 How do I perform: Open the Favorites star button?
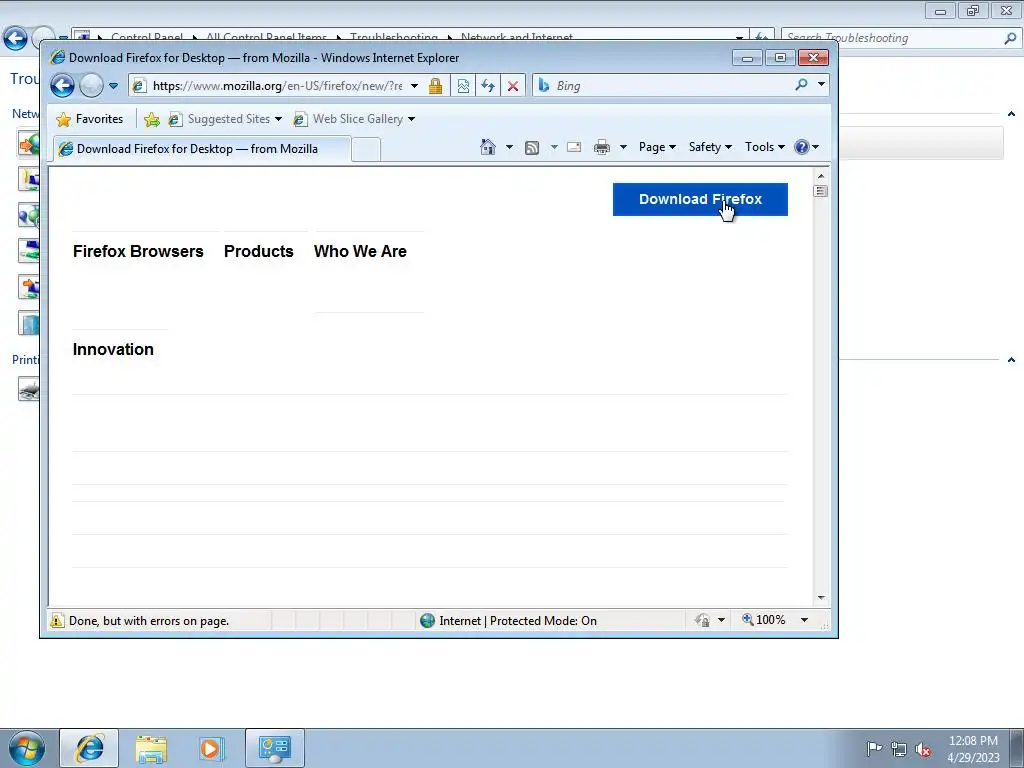click(x=90, y=119)
